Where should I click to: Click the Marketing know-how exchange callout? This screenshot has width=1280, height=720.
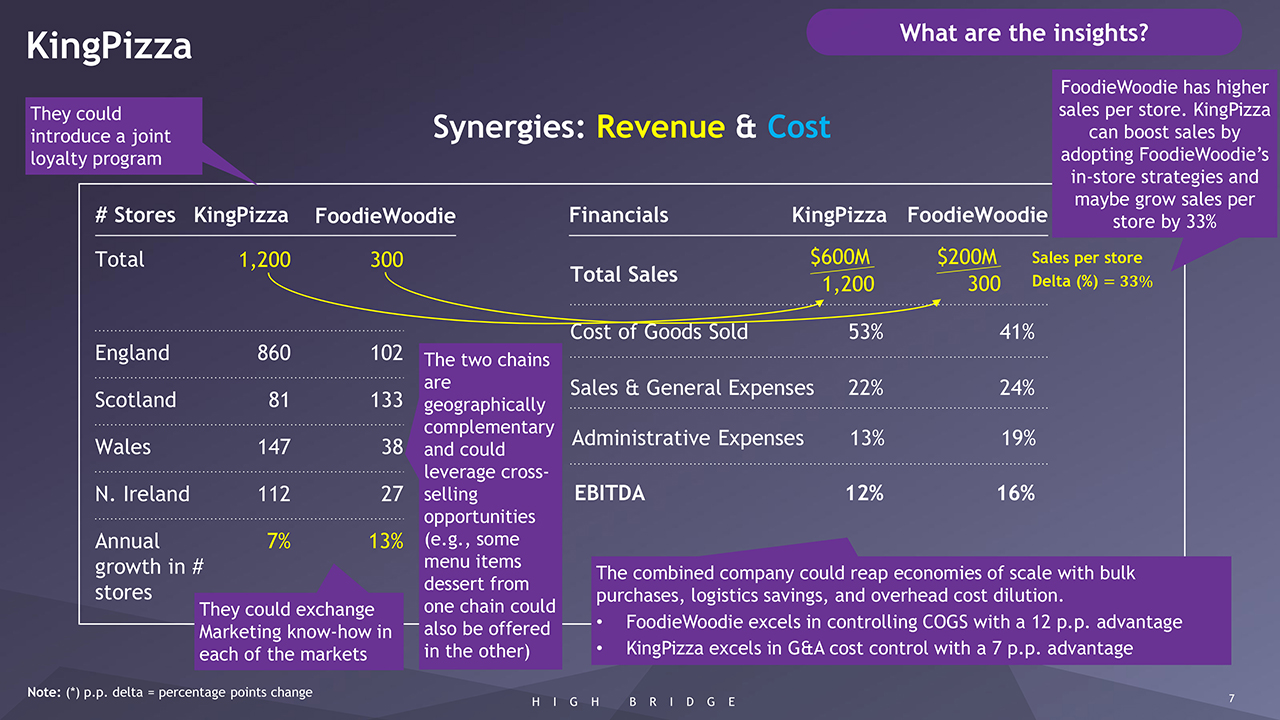295,632
